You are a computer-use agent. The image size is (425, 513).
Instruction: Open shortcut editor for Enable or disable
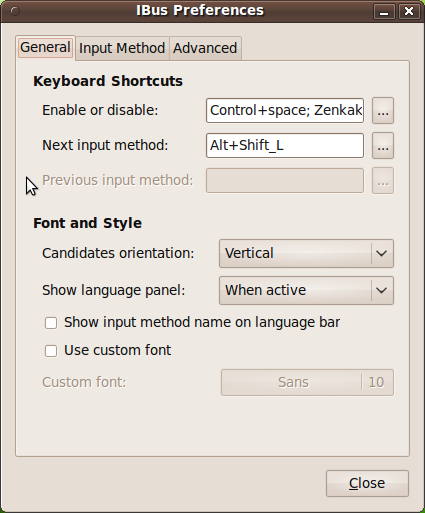(383, 111)
